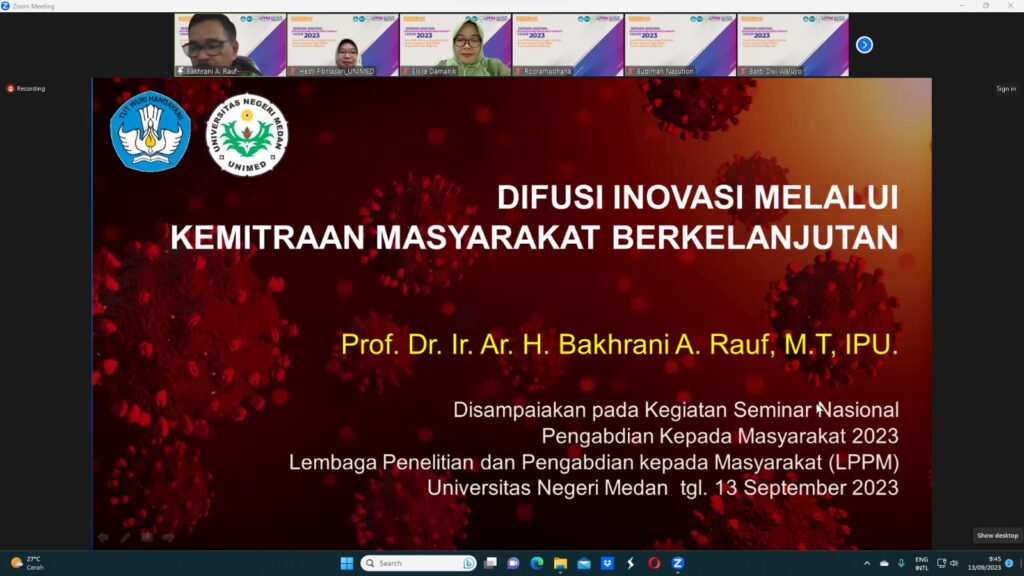Image resolution: width=1024 pixels, height=576 pixels.
Task: Select Budiman Nasution participant thumbnail
Action: point(680,45)
